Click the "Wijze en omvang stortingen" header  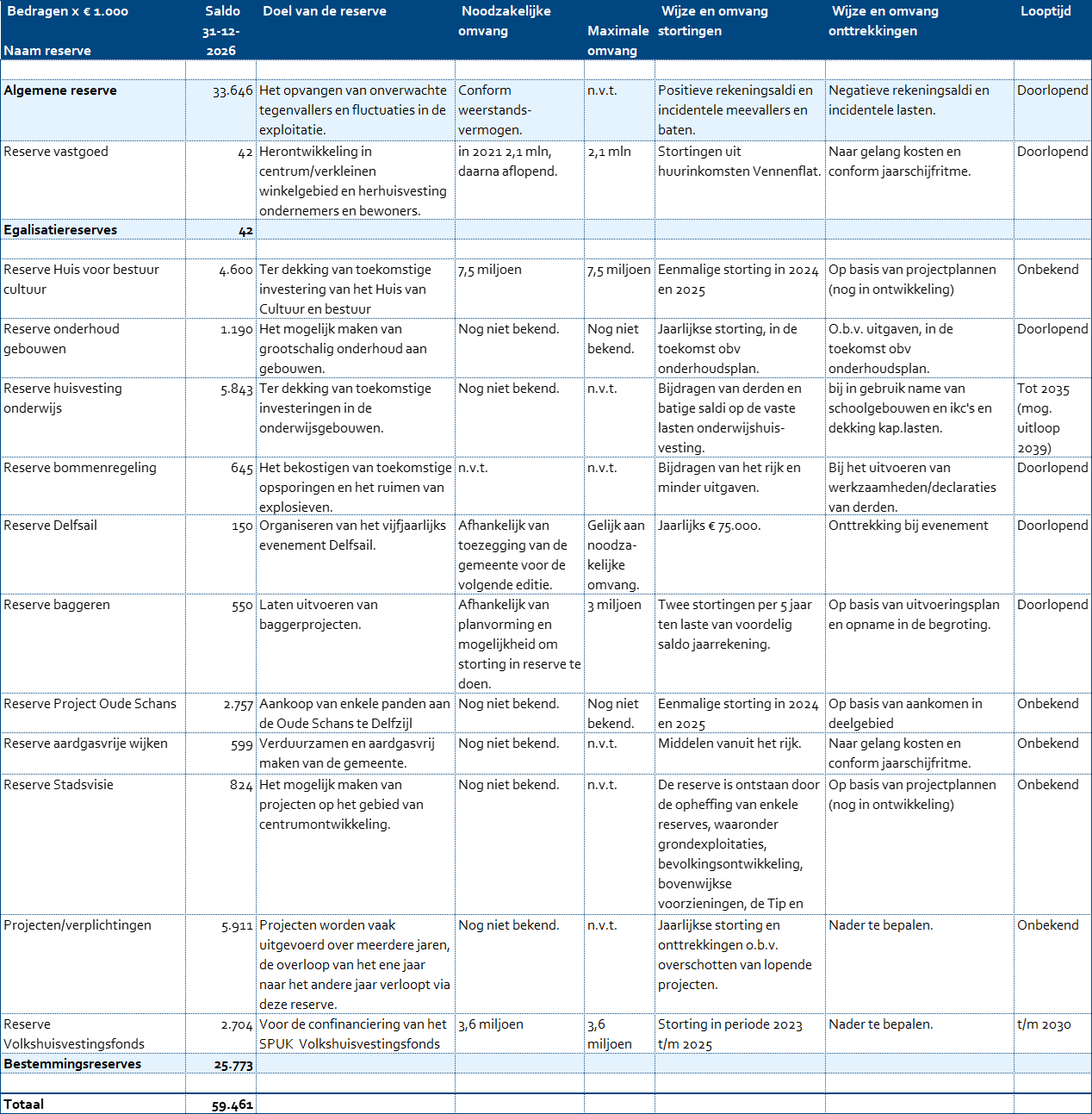tap(714, 21)
